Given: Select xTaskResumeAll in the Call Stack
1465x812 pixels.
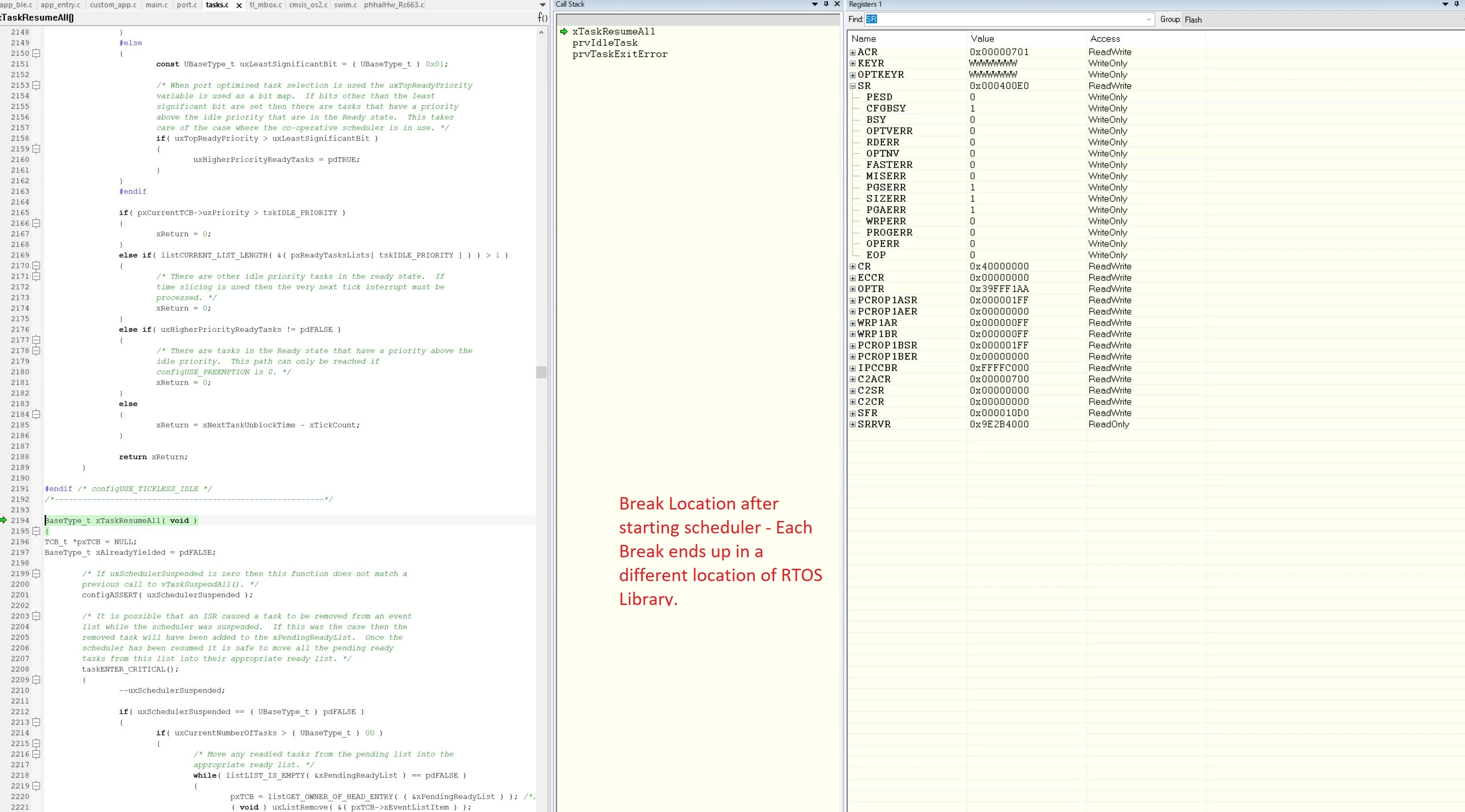Looking at the screenshot, I should point(613,31).
